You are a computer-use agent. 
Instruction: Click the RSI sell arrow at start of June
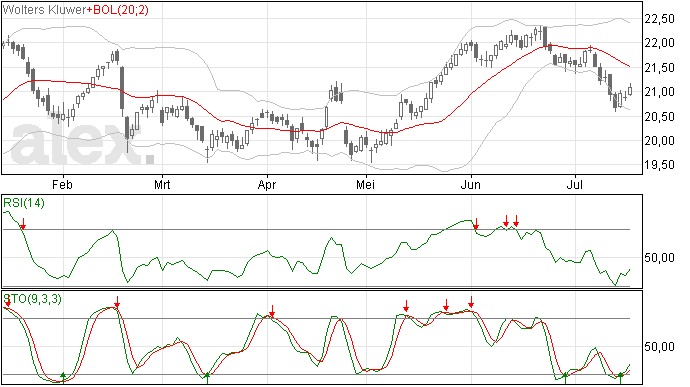point(476,224)
